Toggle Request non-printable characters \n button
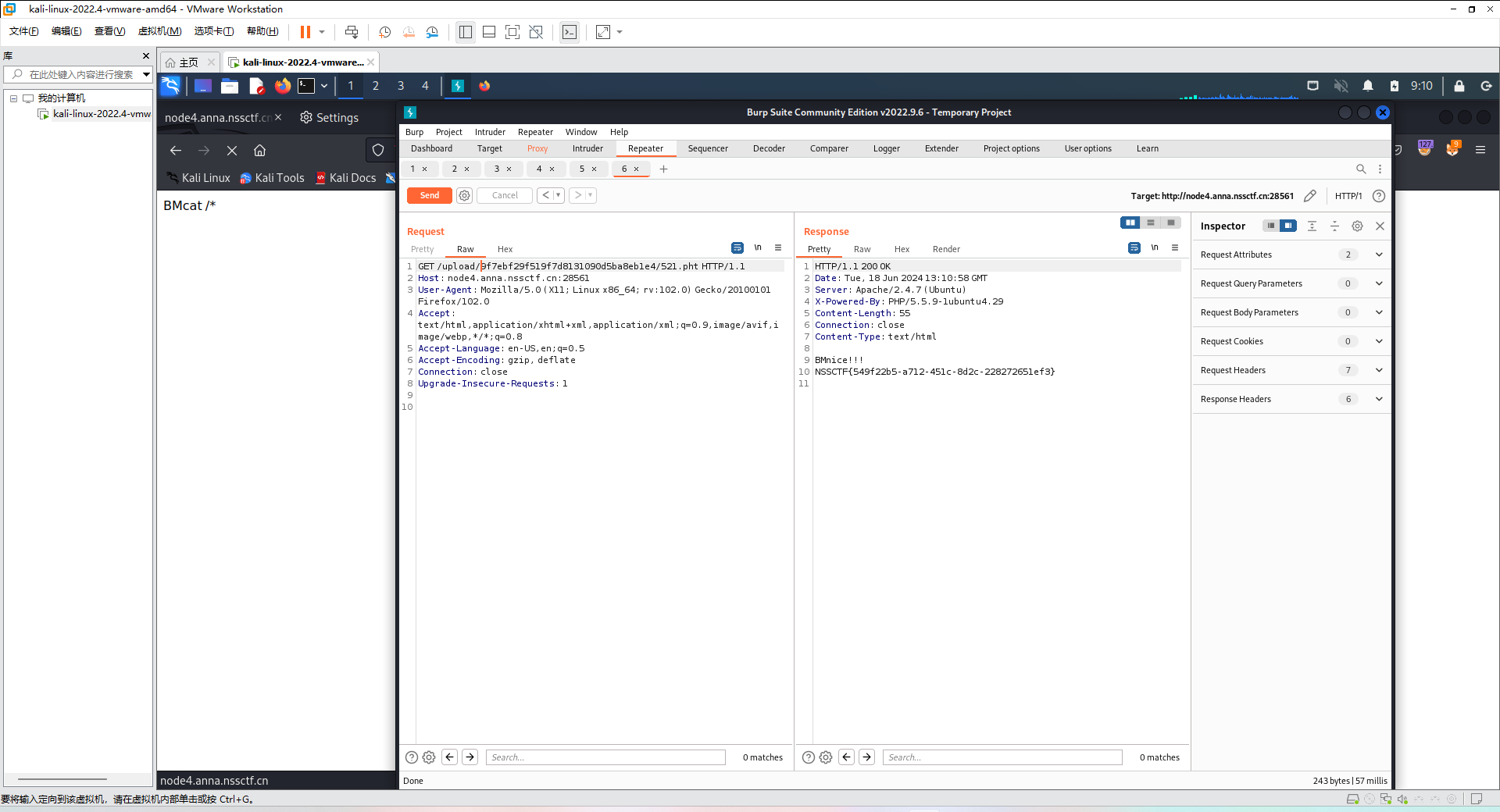This screenshot has width=1500, height=812. pos(758,248)
